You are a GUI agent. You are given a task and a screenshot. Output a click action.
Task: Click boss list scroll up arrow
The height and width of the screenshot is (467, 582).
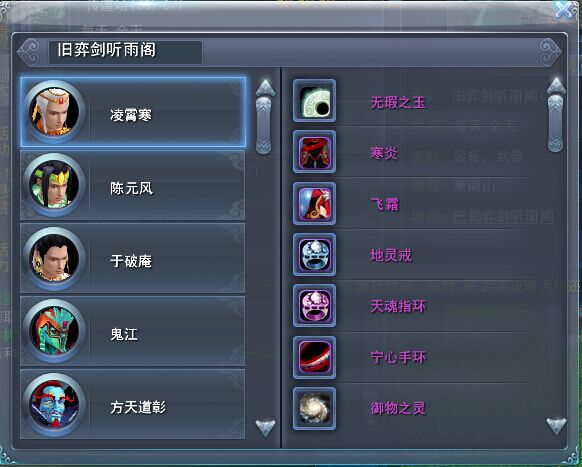(265, 88)
